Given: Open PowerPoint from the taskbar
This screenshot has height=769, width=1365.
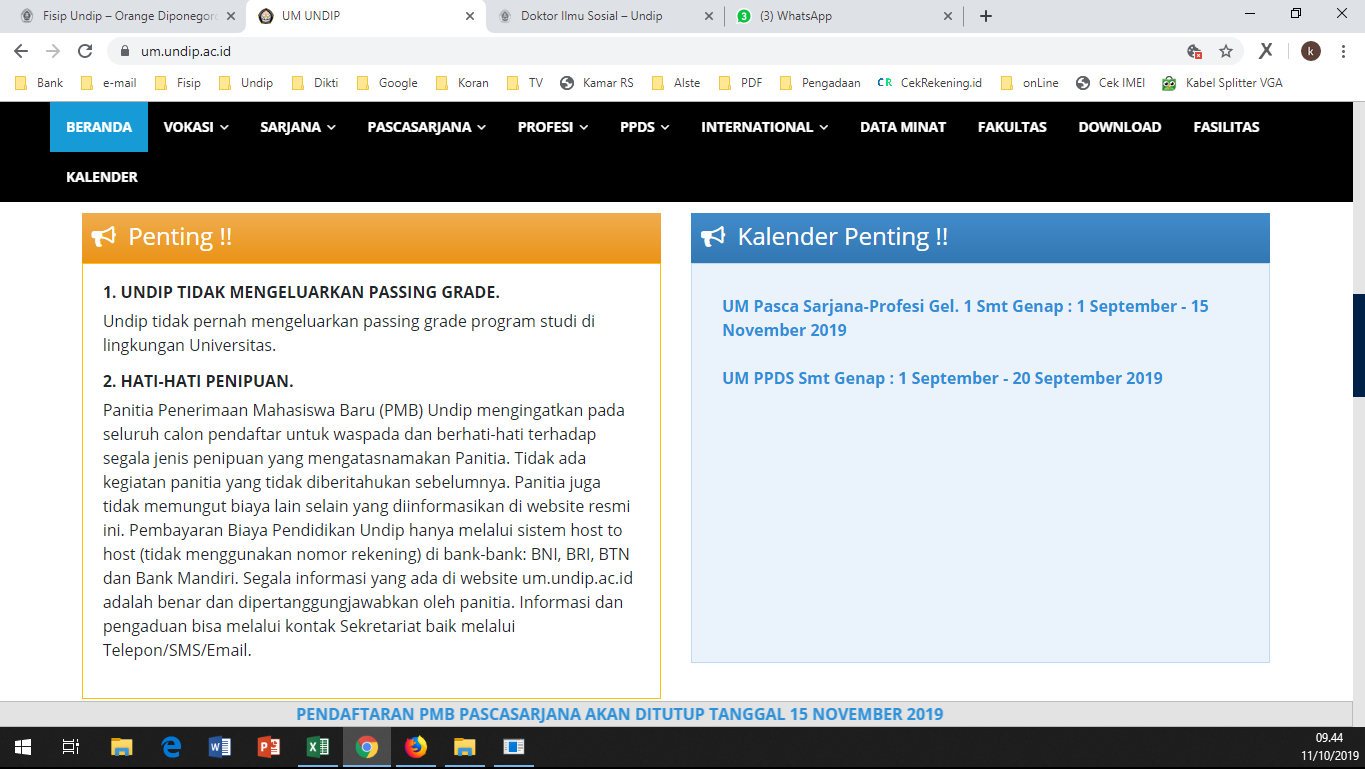Looking at the screenshot, I should pos(269,747).
